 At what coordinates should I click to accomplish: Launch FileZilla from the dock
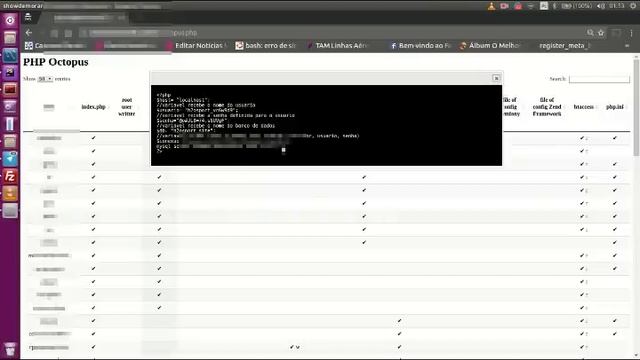pos(10,176)
